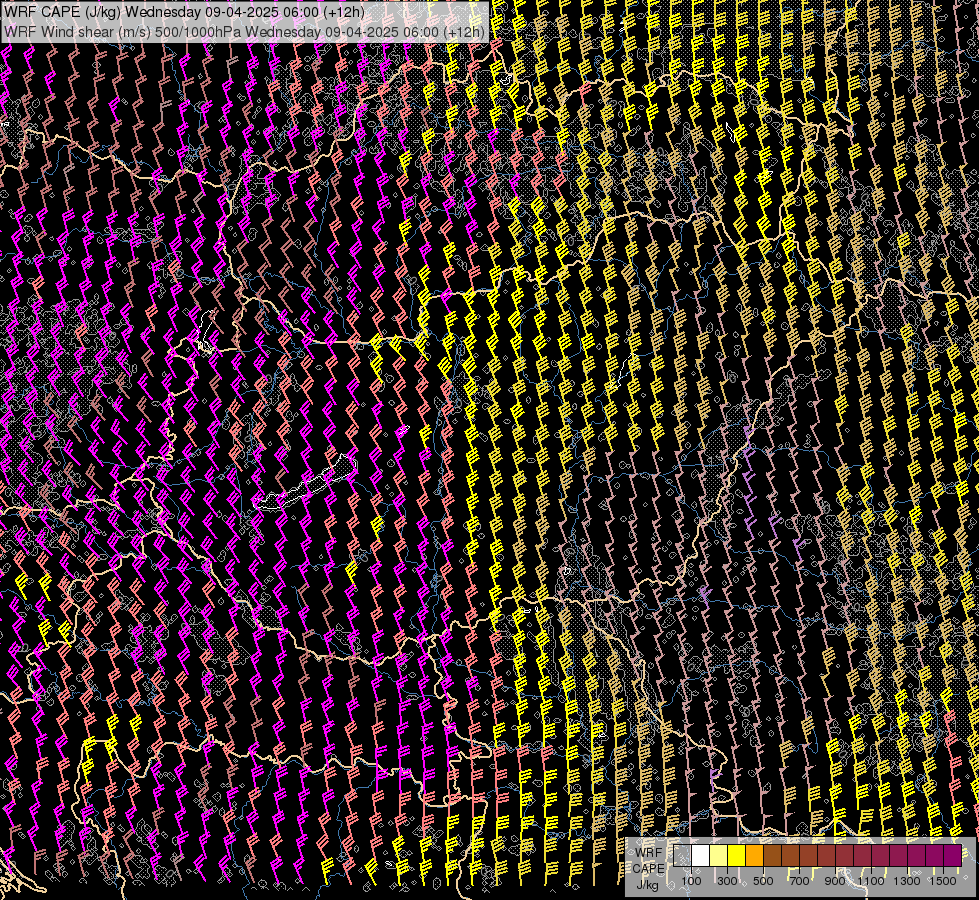Click the WRF Wind shear title line
The image size is (979, 900).
click(x=245, y=31)
